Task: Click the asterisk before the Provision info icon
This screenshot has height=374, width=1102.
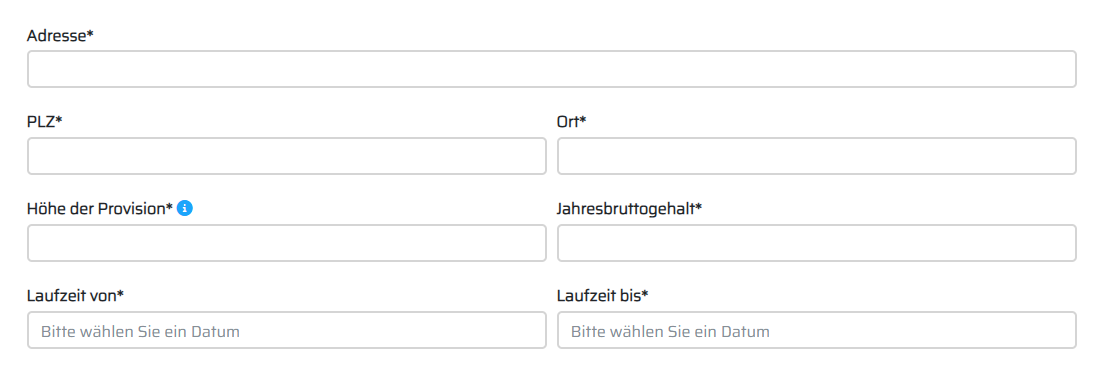Action: pyautogui.click(x=169, y=207)
